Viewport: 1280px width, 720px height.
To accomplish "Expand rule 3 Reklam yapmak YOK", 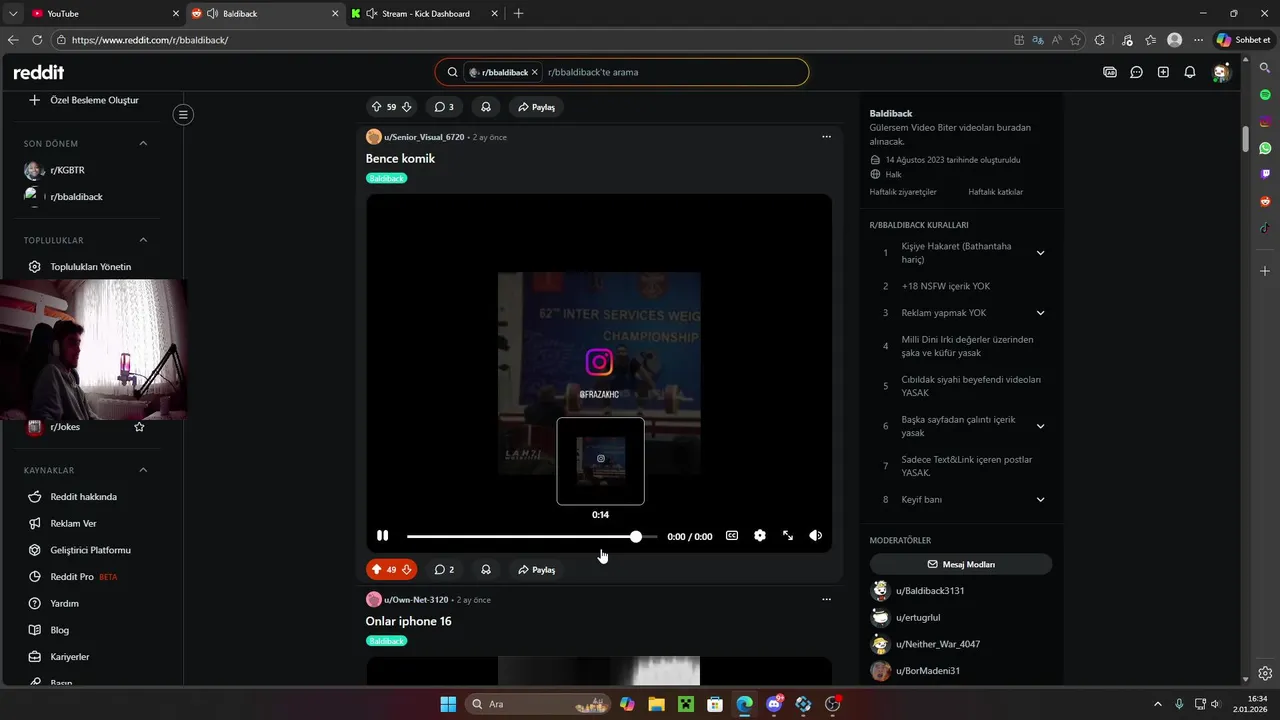I will click(x=1040, y=313).
